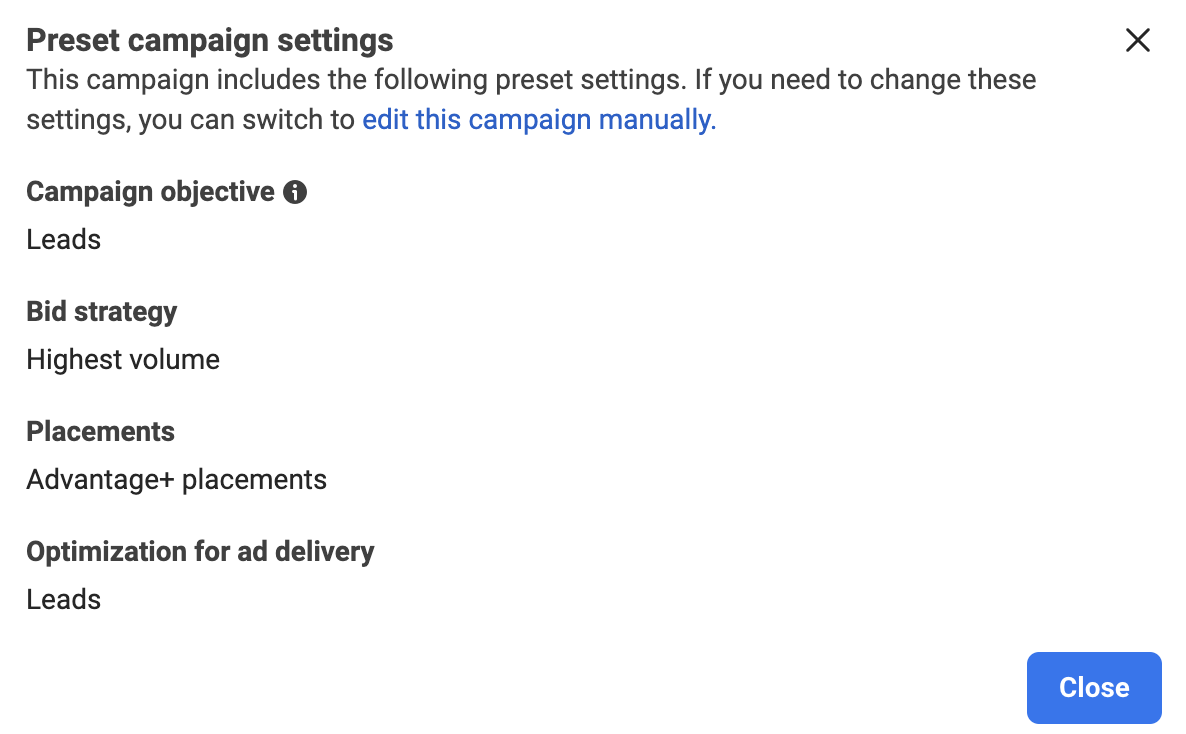Select the 'Bid strategy' label
This screenshot has width=1186, height=734.
pyautogui.click(x=101, y=312)
